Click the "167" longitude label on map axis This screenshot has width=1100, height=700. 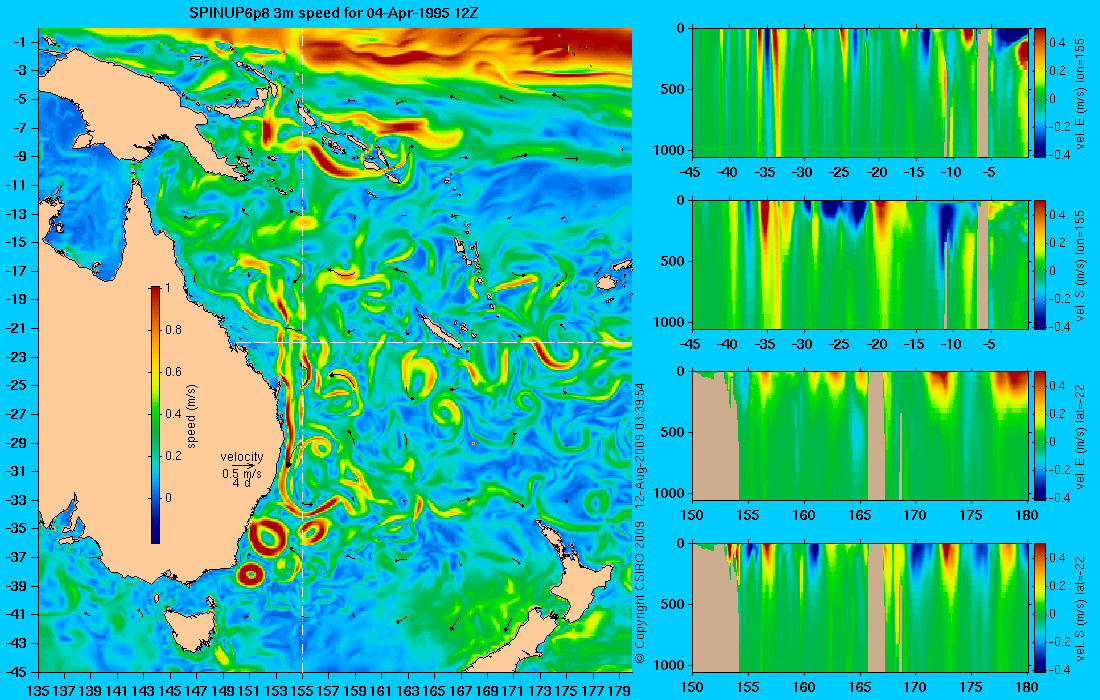[460, 691]
